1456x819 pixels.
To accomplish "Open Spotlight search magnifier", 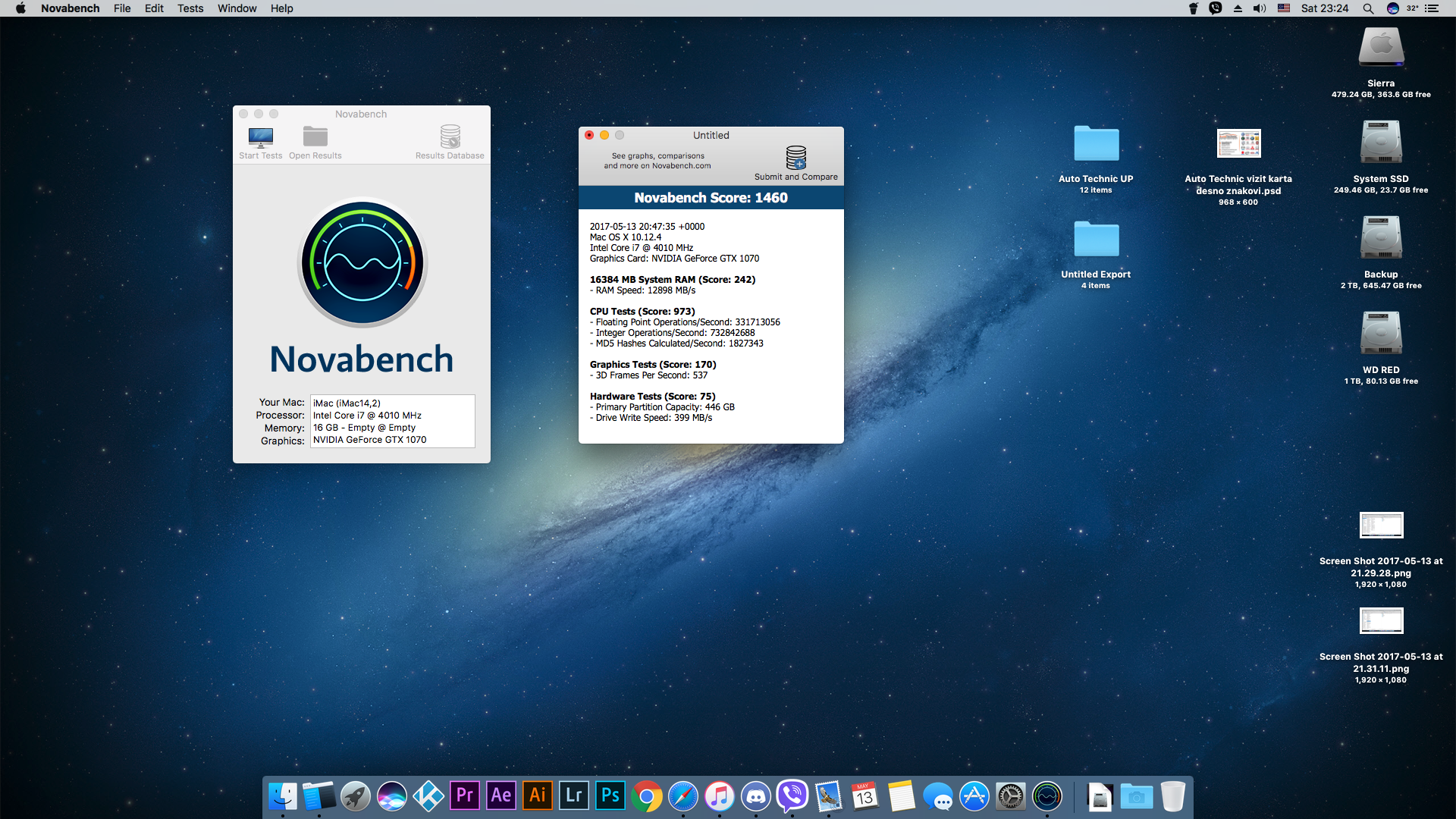I will click(1368, 8).
